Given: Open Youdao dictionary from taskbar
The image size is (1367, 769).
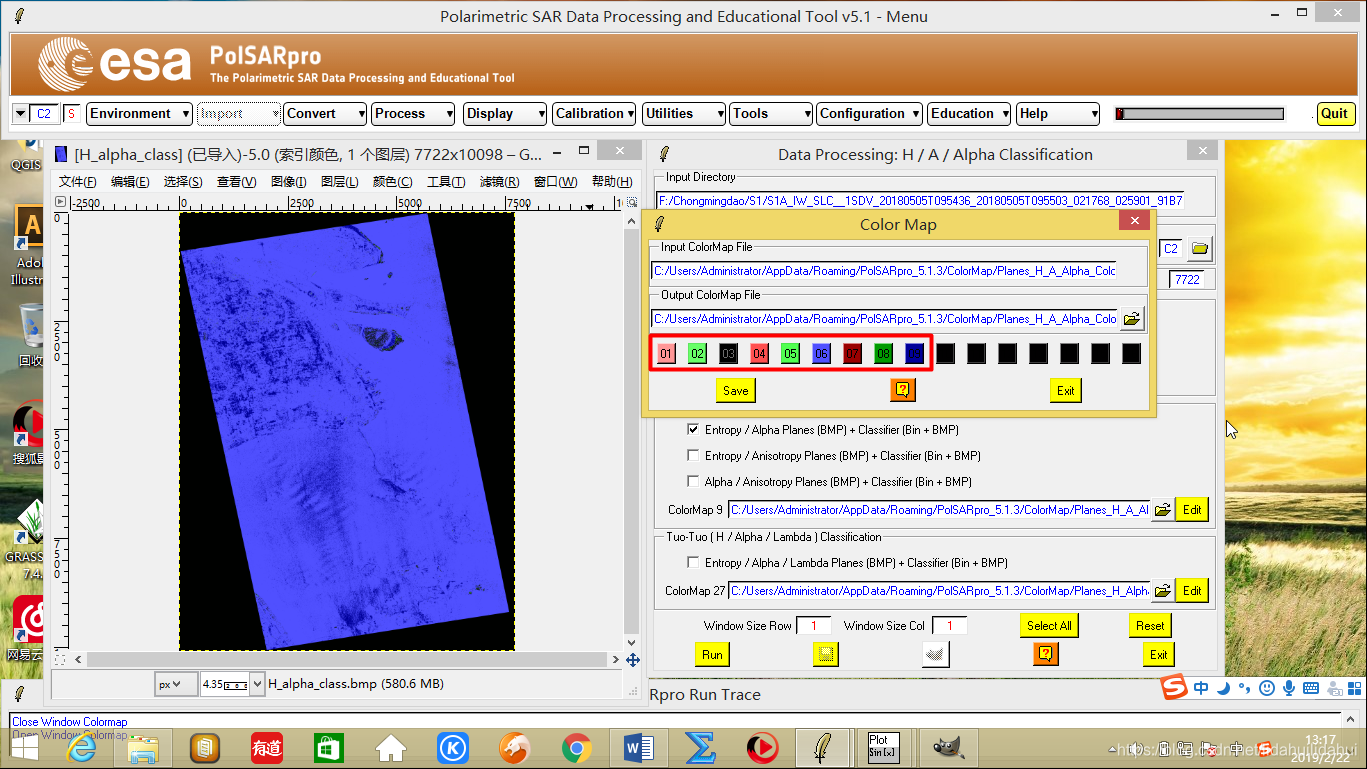Looking at the screenshot, I should pos(267,747).
